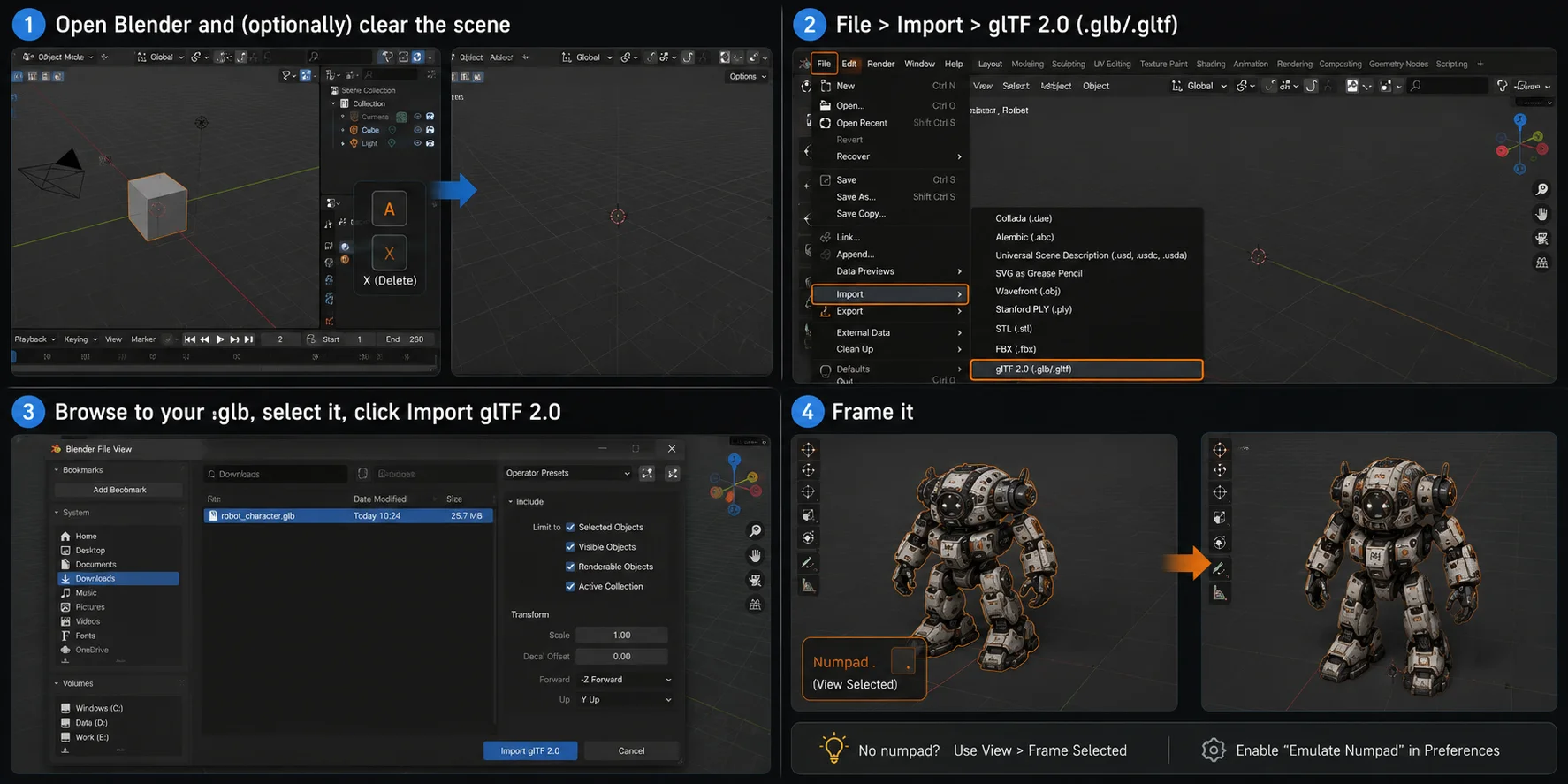Click the camera view icon beside the File View dialog
This screenshot has height=784, width=1568.
tap(755, 581)
